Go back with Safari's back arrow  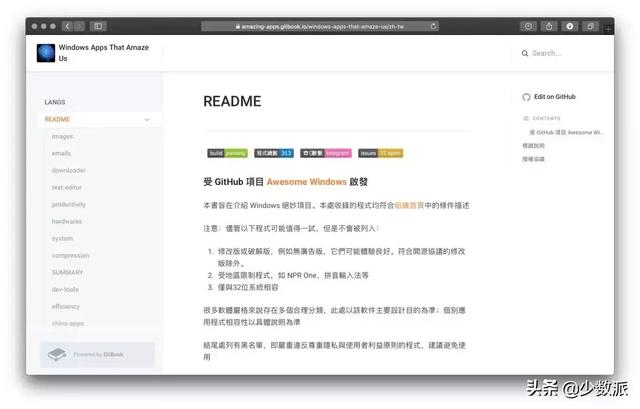(67, 26)
